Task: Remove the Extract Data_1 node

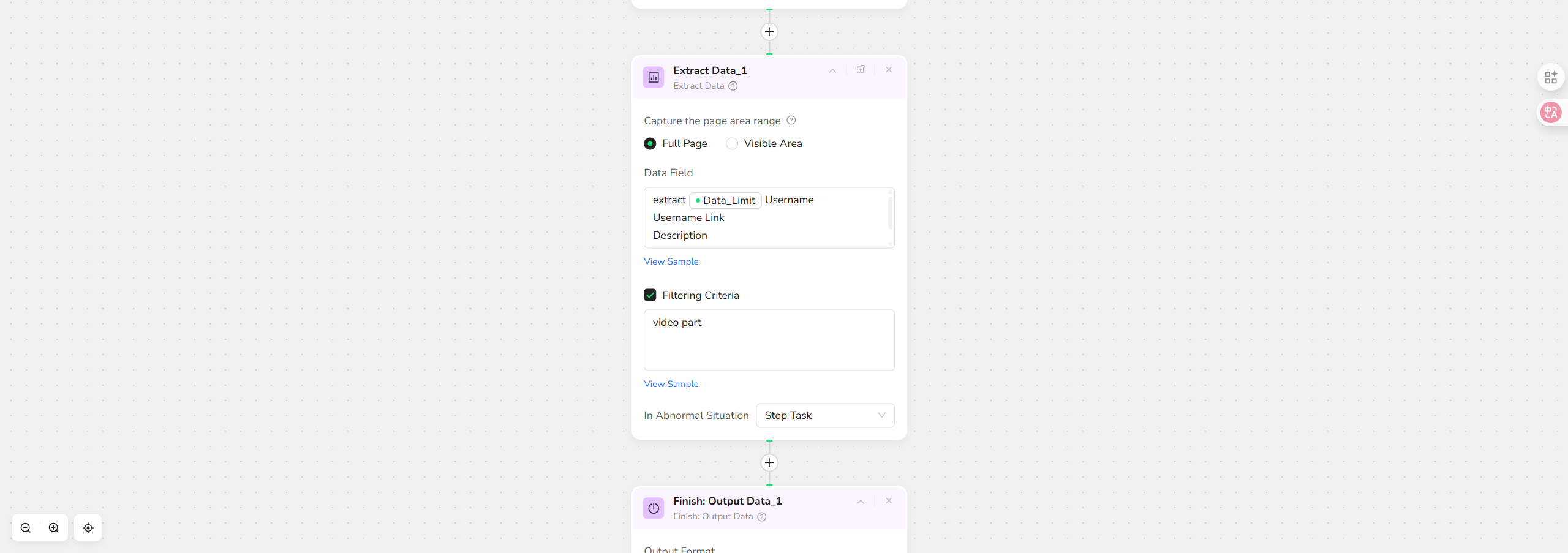Action: point(889,70)
